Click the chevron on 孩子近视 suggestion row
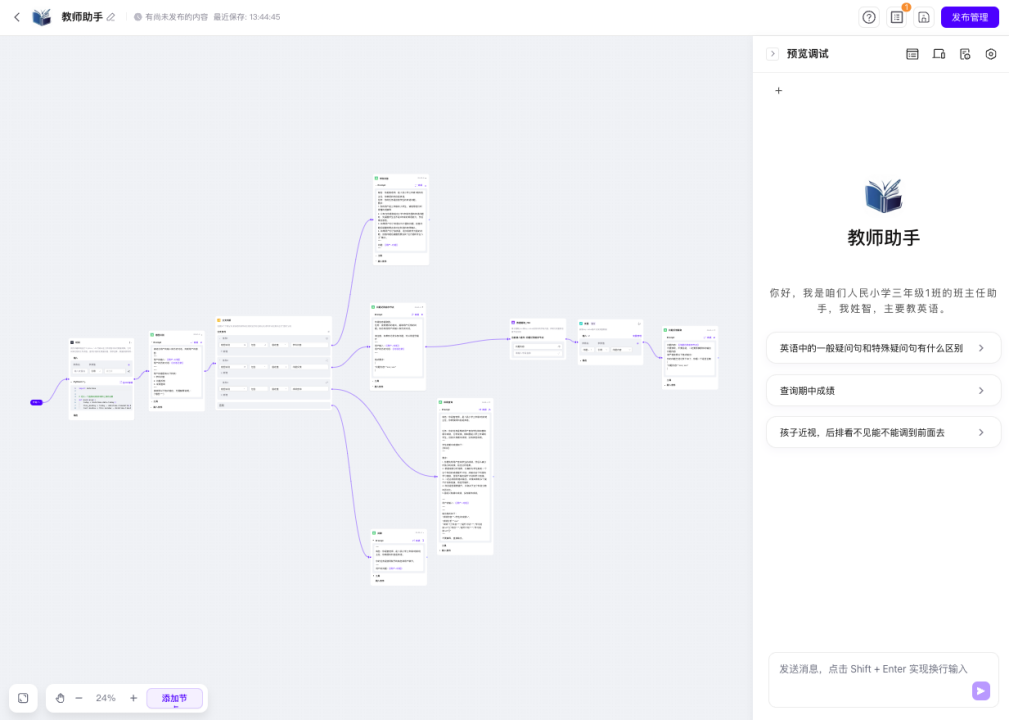 coord(981,432)
